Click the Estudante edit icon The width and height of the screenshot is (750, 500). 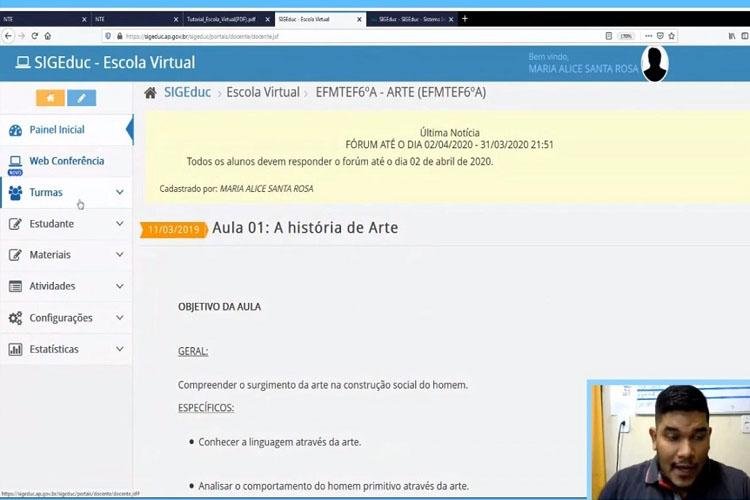tap(15, 223)
